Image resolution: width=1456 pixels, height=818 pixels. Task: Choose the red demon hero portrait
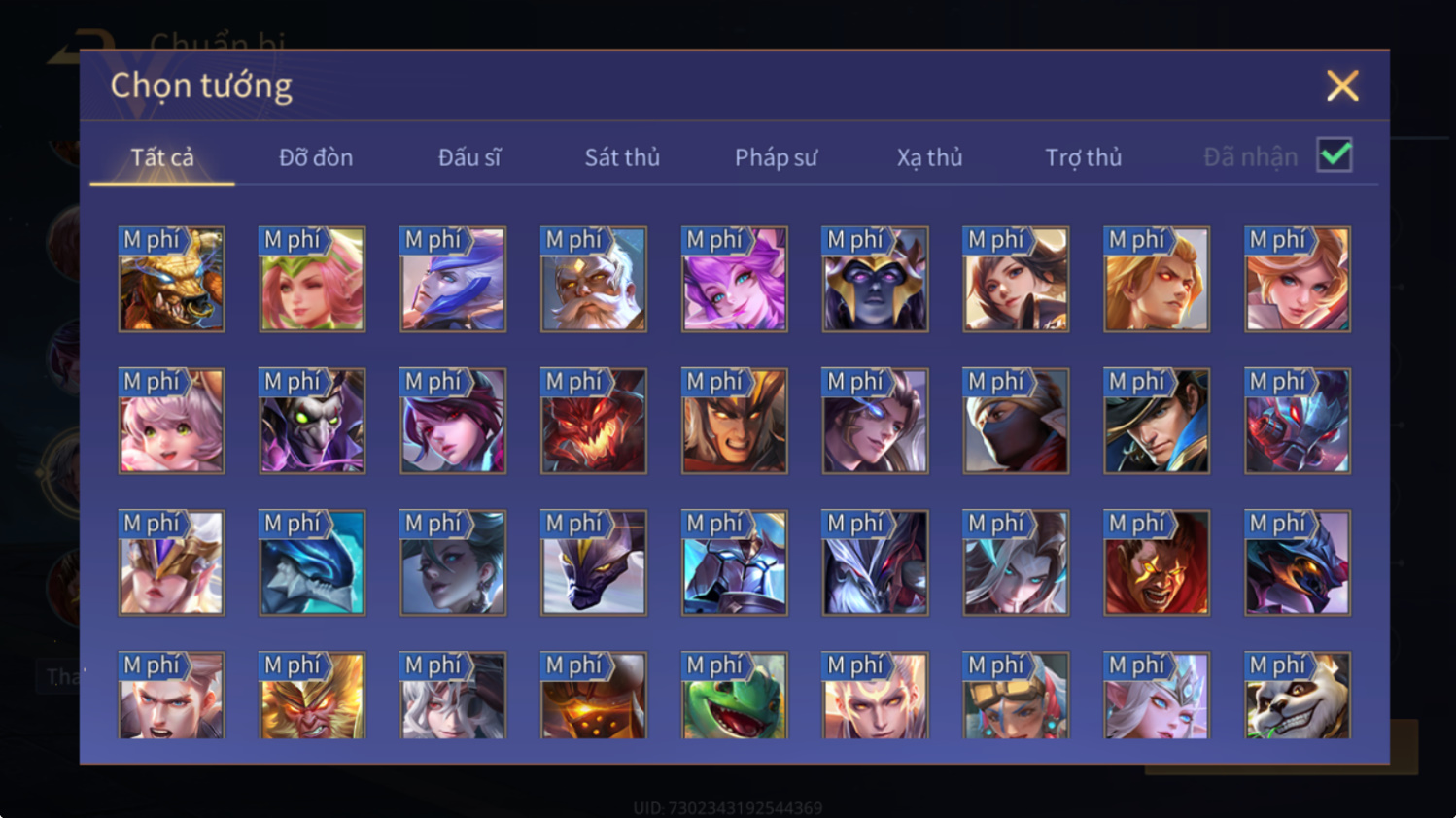tap(594, 421)
